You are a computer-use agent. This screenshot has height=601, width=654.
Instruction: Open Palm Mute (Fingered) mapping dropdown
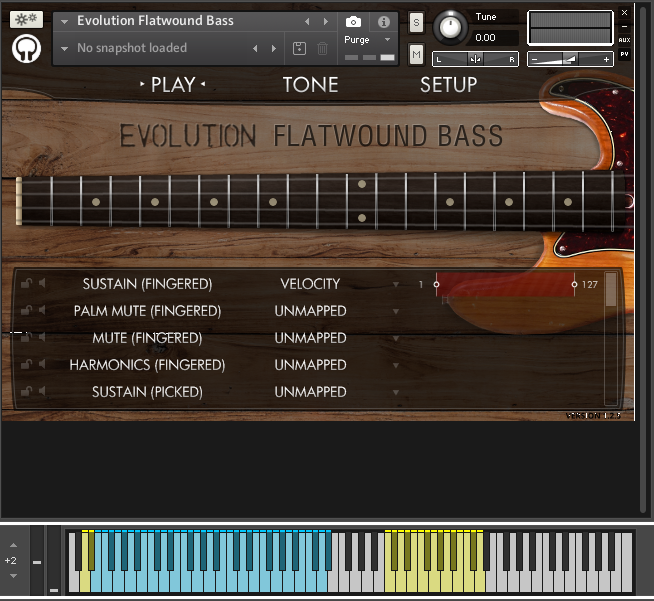click(x=396, y=311)
